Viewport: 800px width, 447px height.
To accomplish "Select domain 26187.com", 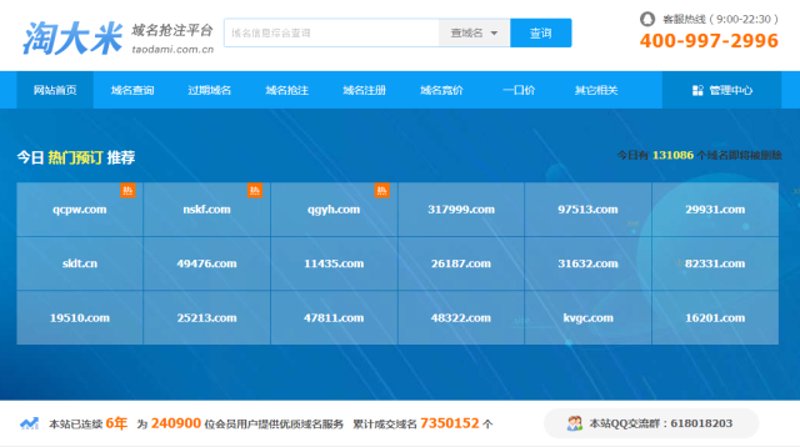I will 461,263.
